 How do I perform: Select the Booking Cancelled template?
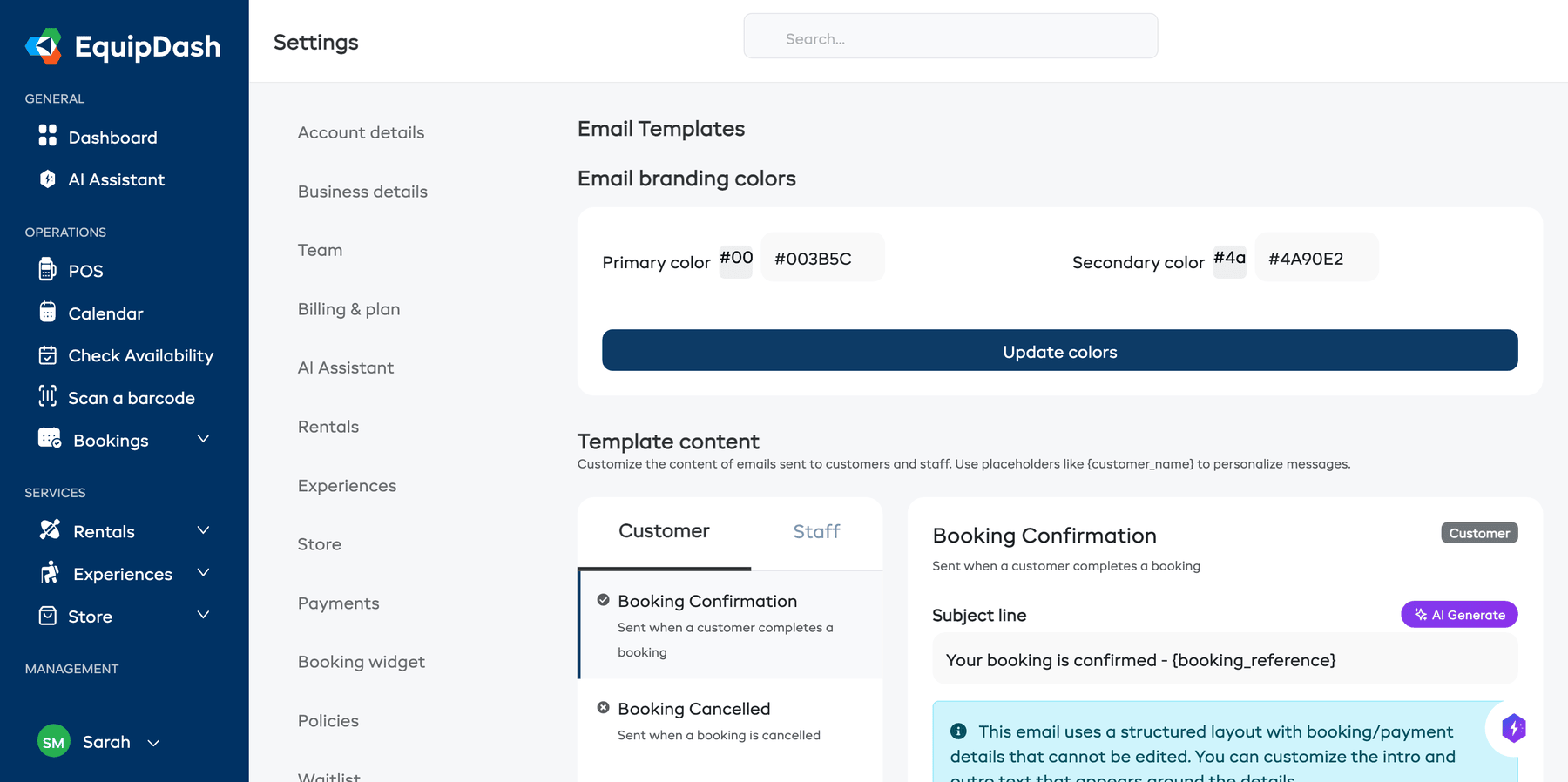click(x=730, y=721)
